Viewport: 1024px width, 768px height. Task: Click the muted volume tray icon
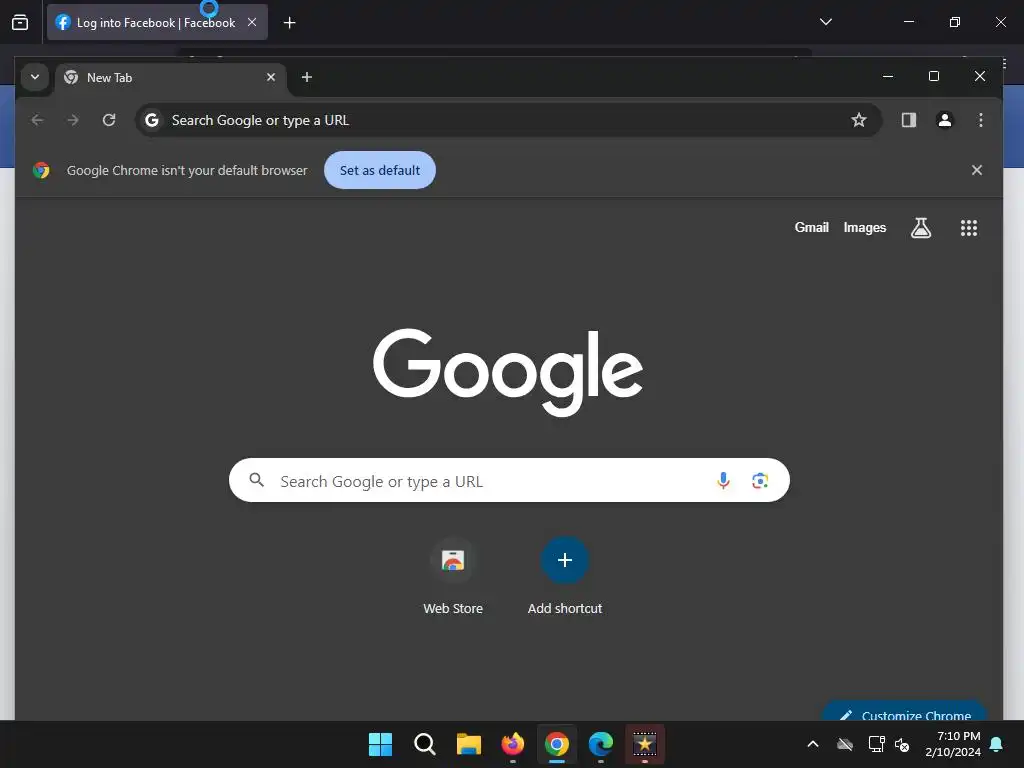pyautogui.click(x=902, y=744)
